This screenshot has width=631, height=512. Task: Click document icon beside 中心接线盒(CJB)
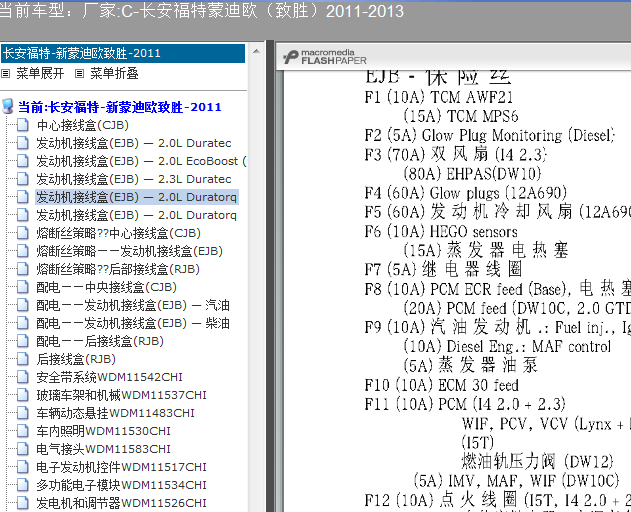[x=23, y=125]
